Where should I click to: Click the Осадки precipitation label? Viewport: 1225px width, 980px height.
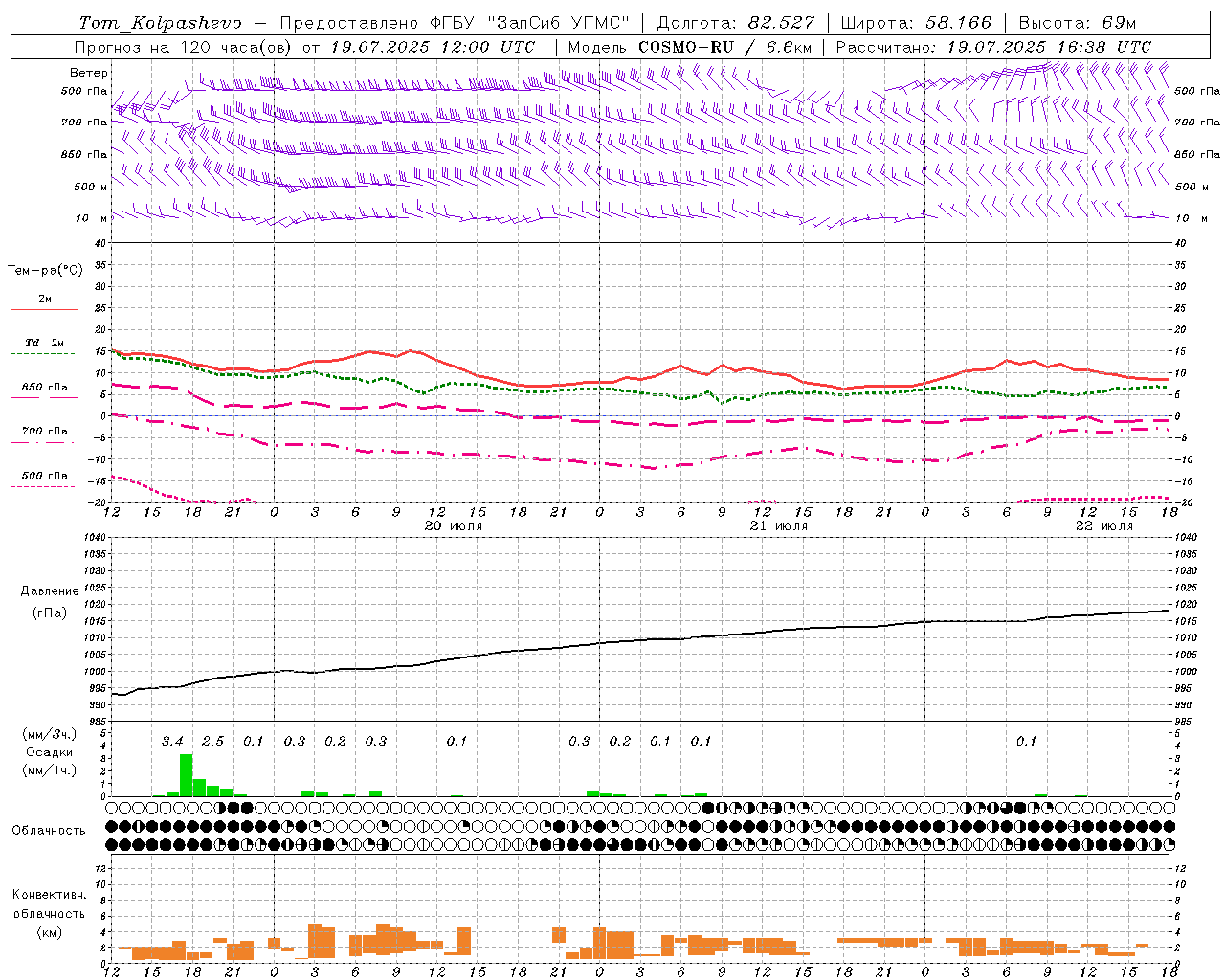[49, 752]
